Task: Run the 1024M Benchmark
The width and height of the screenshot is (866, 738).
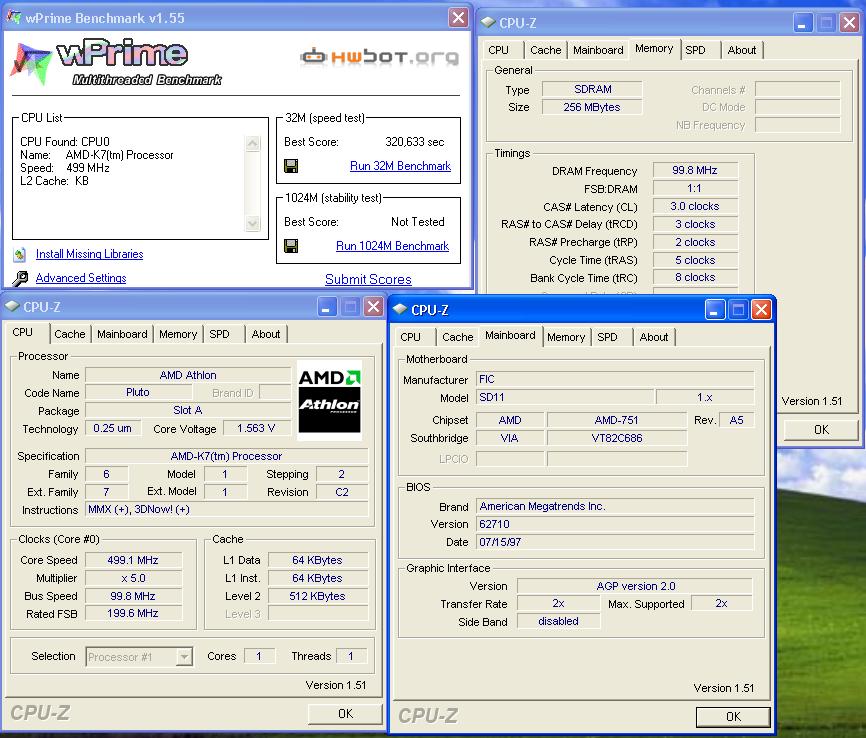Action: 392,246
